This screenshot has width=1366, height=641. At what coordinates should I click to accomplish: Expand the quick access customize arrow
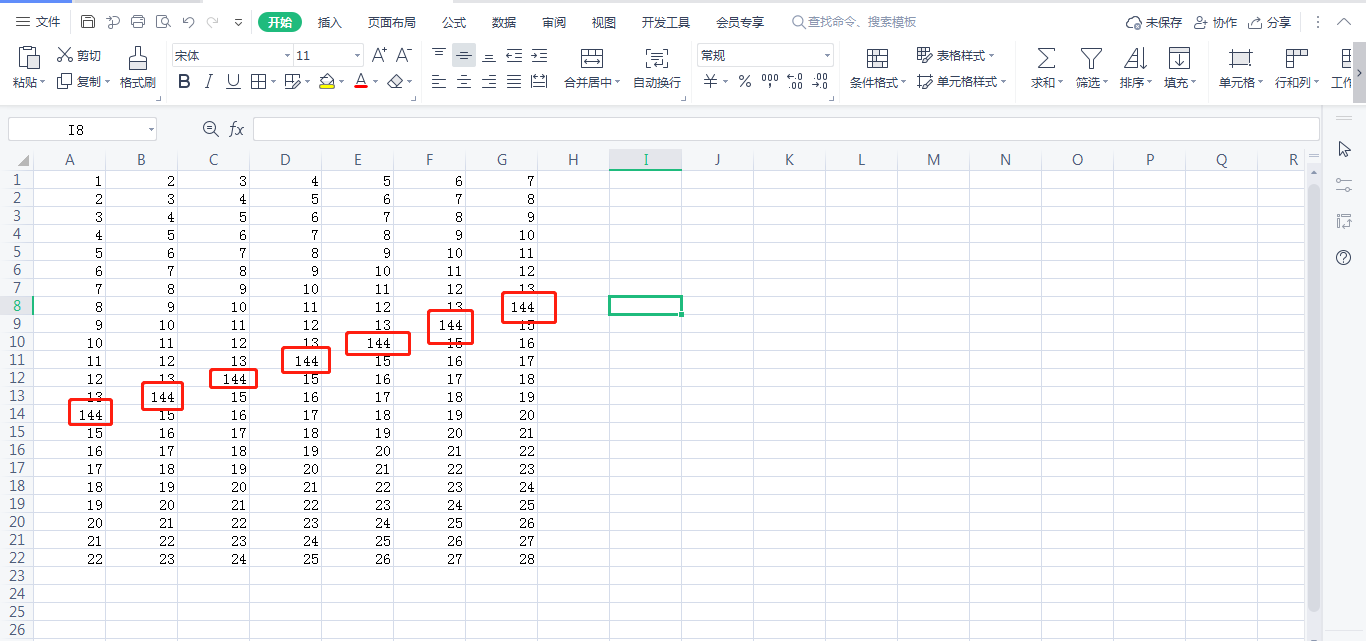(x=238, y=22)
